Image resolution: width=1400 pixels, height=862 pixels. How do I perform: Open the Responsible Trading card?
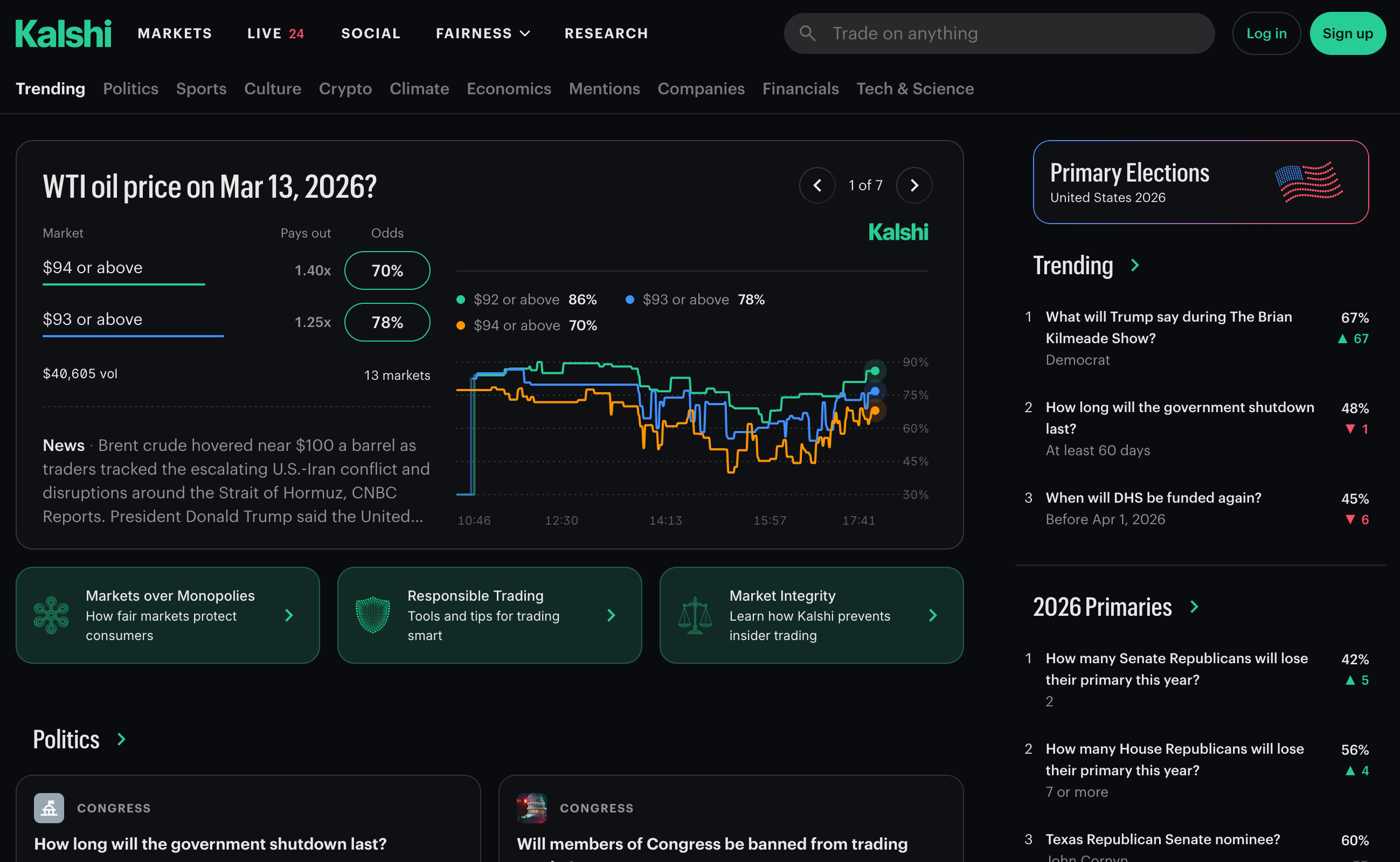[489, 615]
